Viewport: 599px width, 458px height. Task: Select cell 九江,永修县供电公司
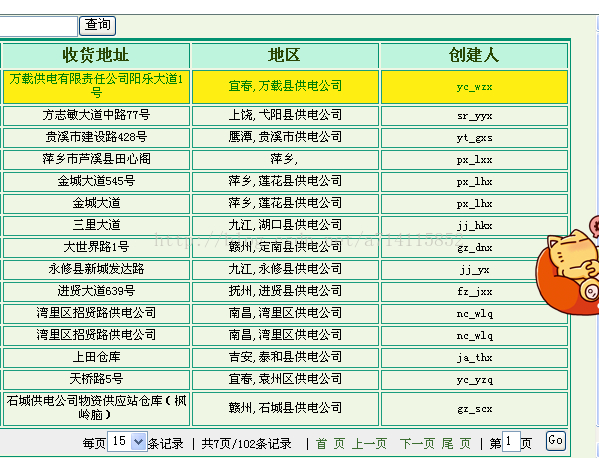(285, 270)
